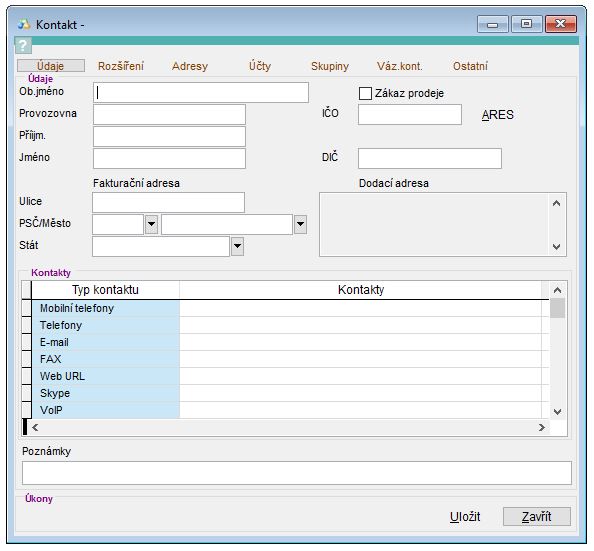Viewport: 594px width, 551px height.
Task: Switch to the Adresy tab
Action: click(x=190, y=66)
